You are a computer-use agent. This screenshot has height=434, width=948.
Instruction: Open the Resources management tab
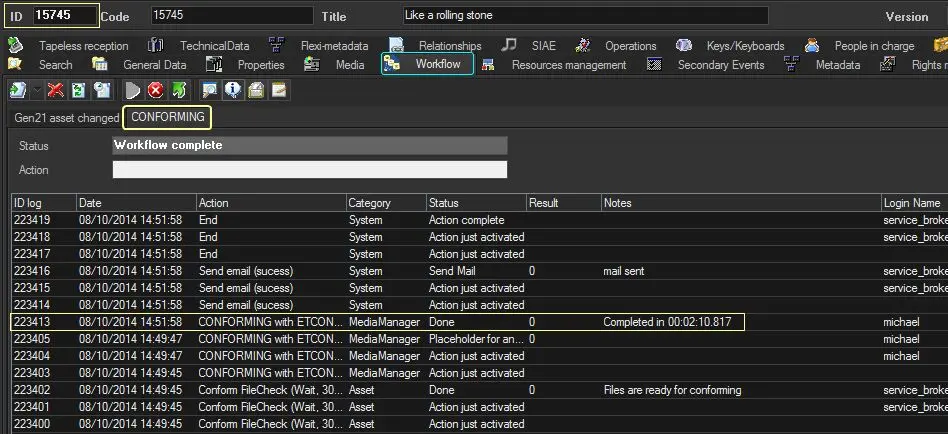tap(568, 65)
